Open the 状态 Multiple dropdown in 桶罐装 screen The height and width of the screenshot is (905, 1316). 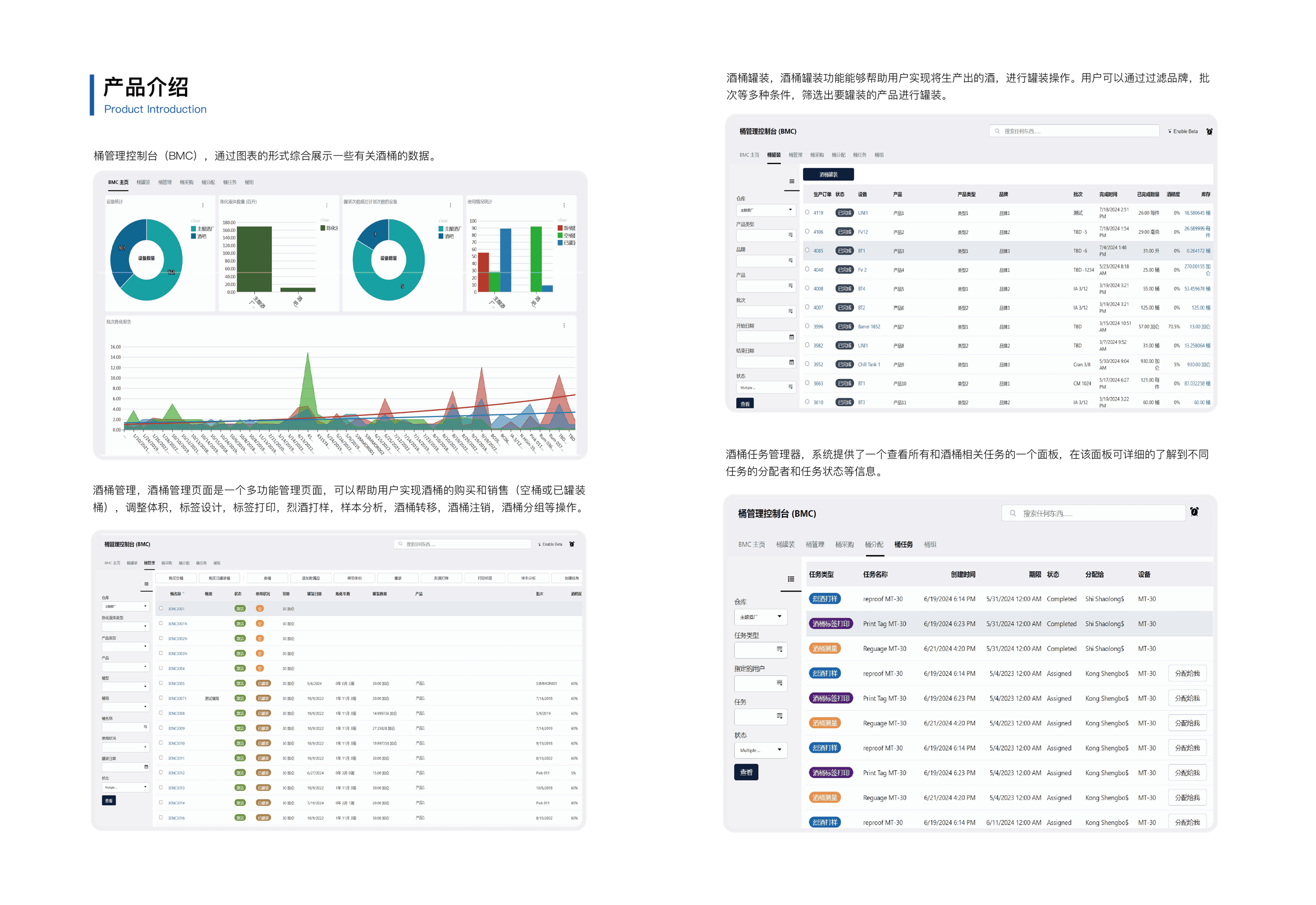[x=765, y=388]
